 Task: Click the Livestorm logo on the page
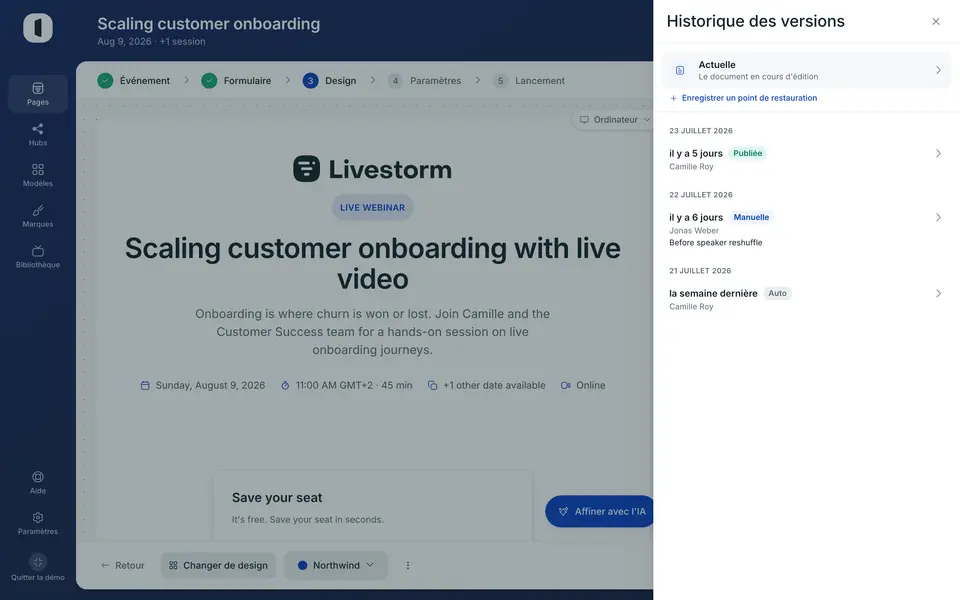(372, 169)
